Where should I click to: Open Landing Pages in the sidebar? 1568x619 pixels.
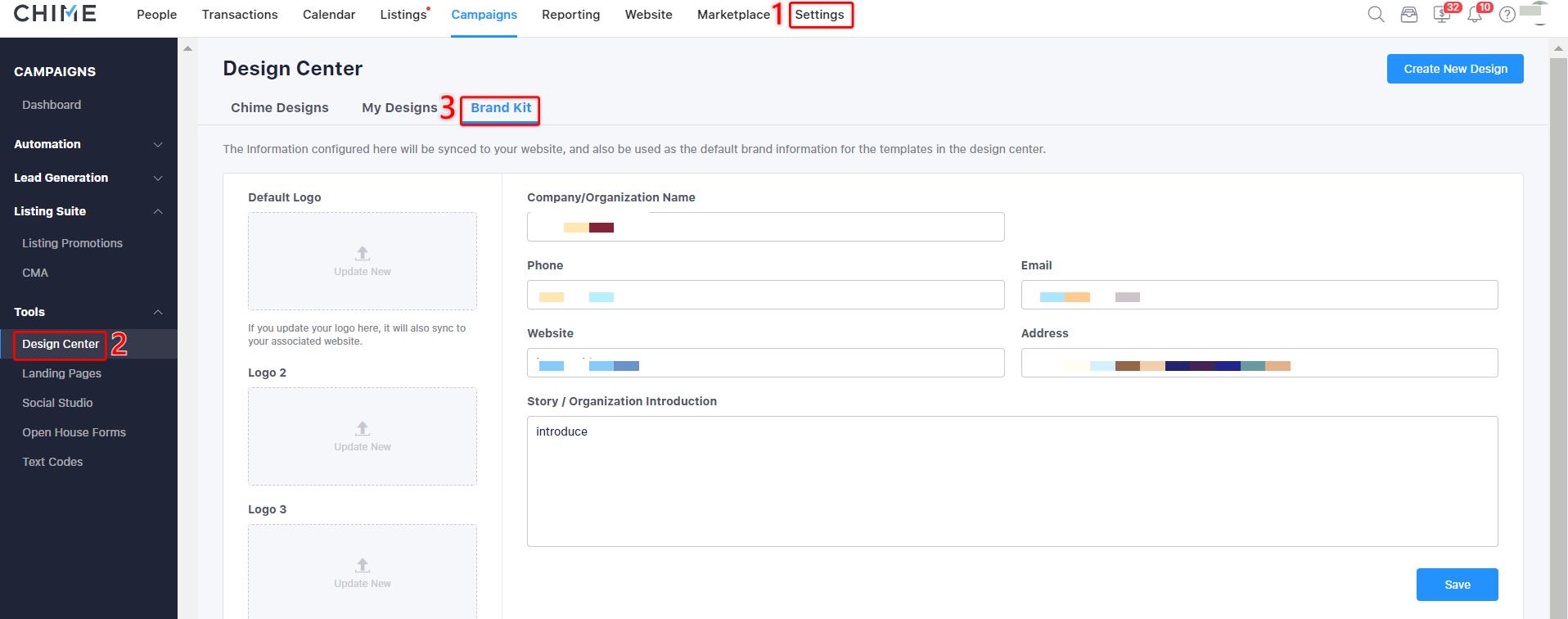coord(61,373)
